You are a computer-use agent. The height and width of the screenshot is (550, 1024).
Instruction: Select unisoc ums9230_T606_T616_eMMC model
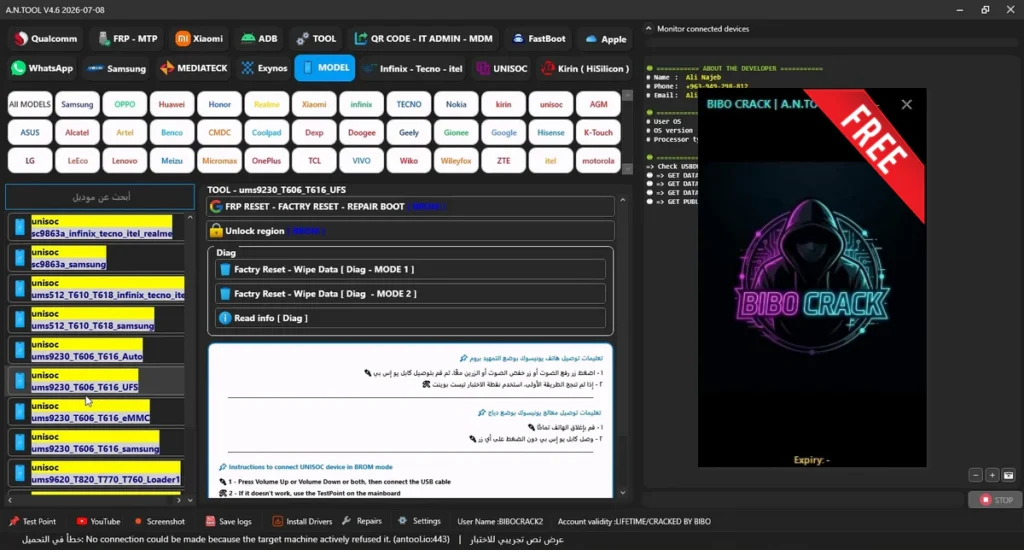click(97, 412)
